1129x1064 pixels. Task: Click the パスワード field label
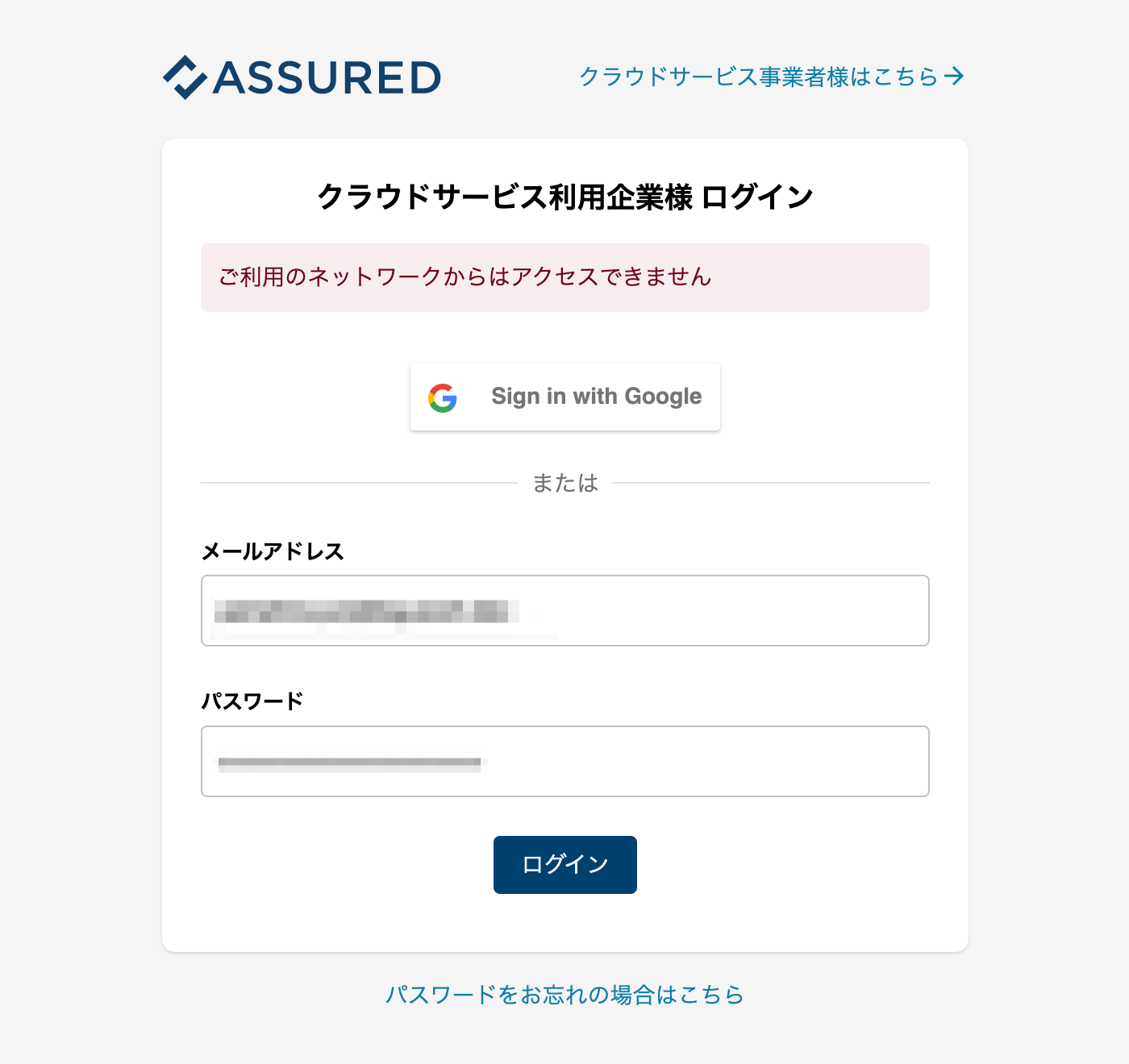coord(252,700)
